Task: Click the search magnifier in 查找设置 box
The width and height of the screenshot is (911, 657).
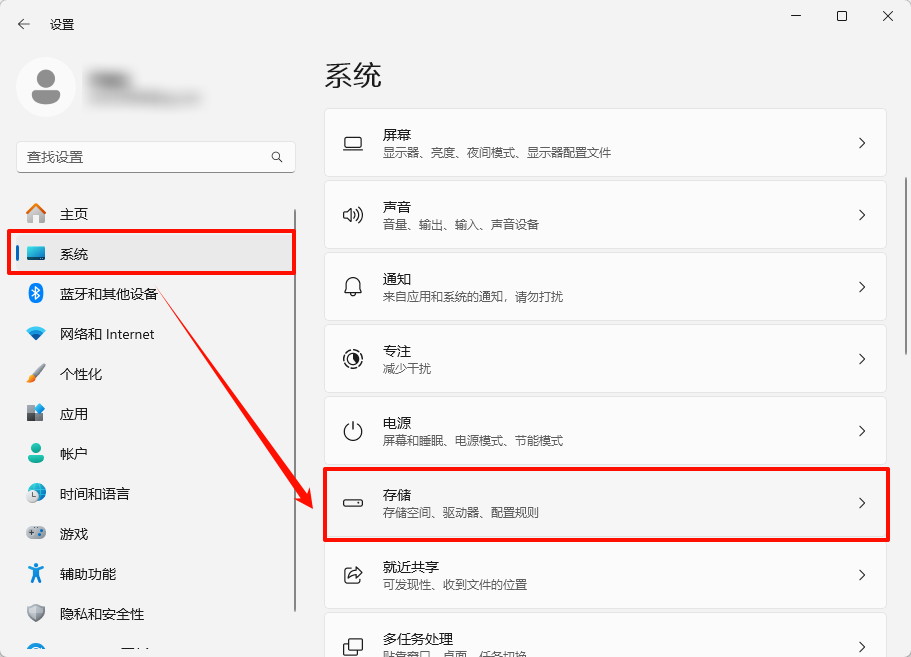Action: [x=277, y=157]
